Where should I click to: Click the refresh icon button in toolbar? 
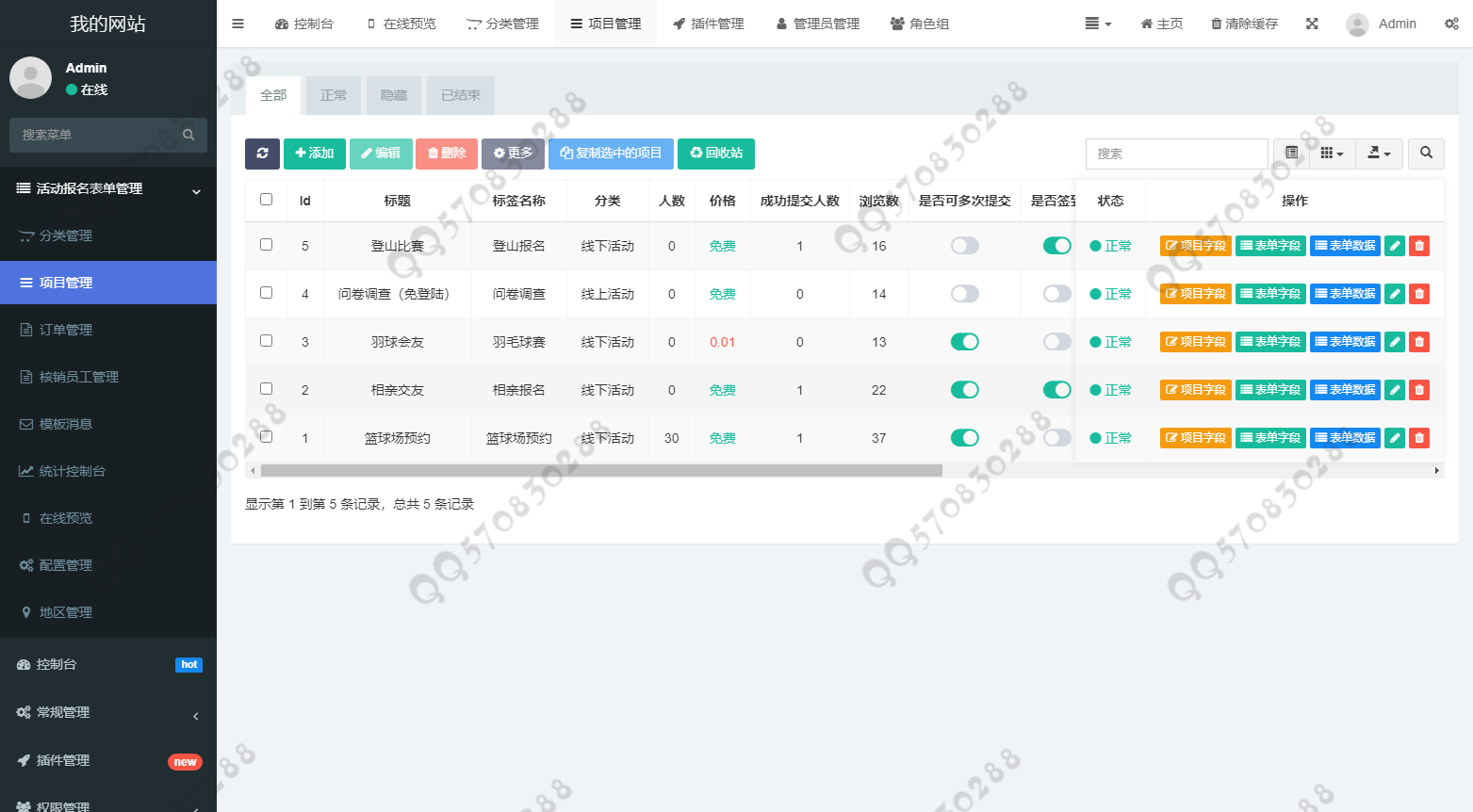262,154
